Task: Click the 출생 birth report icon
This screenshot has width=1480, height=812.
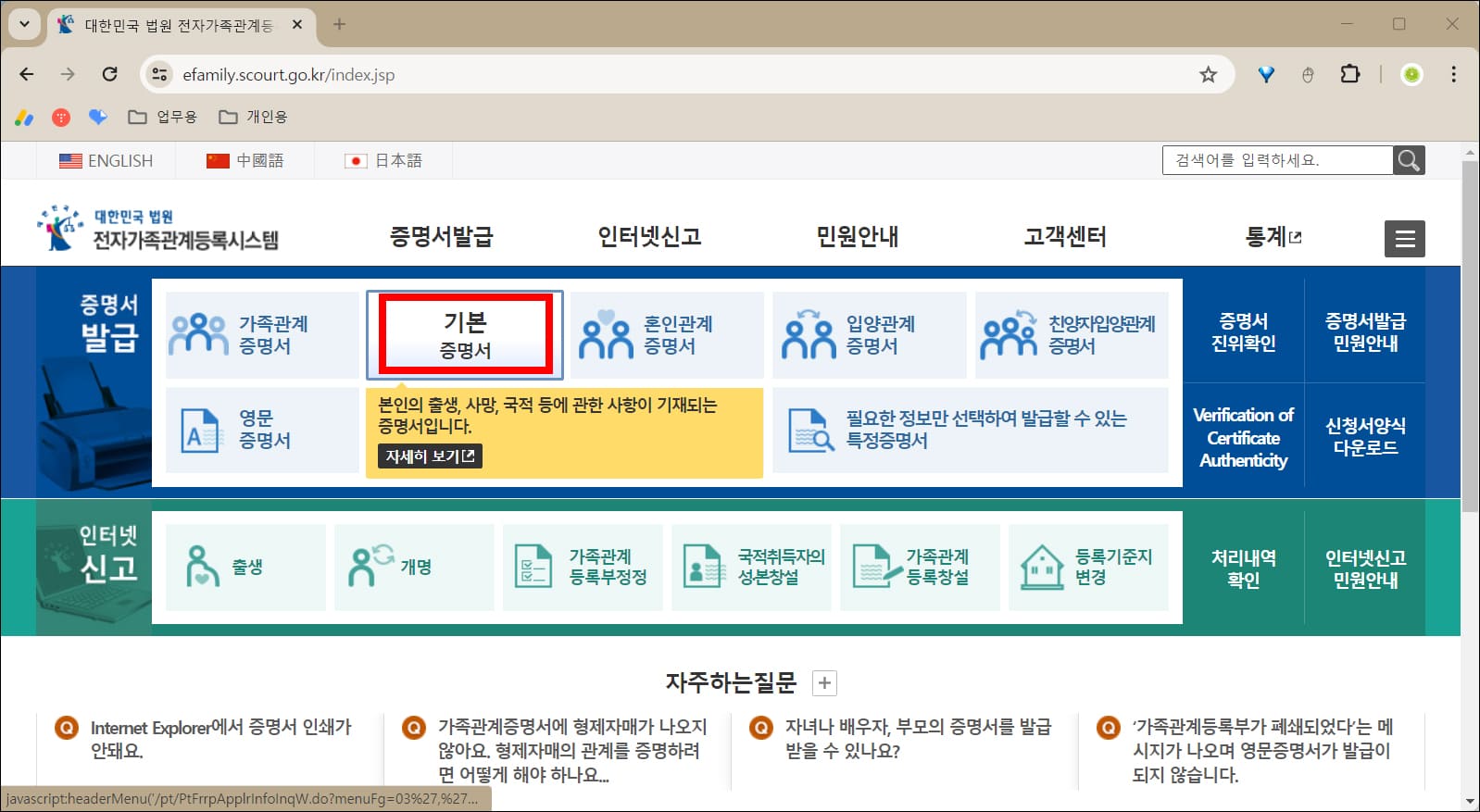Action: click(x=201, y=566)
